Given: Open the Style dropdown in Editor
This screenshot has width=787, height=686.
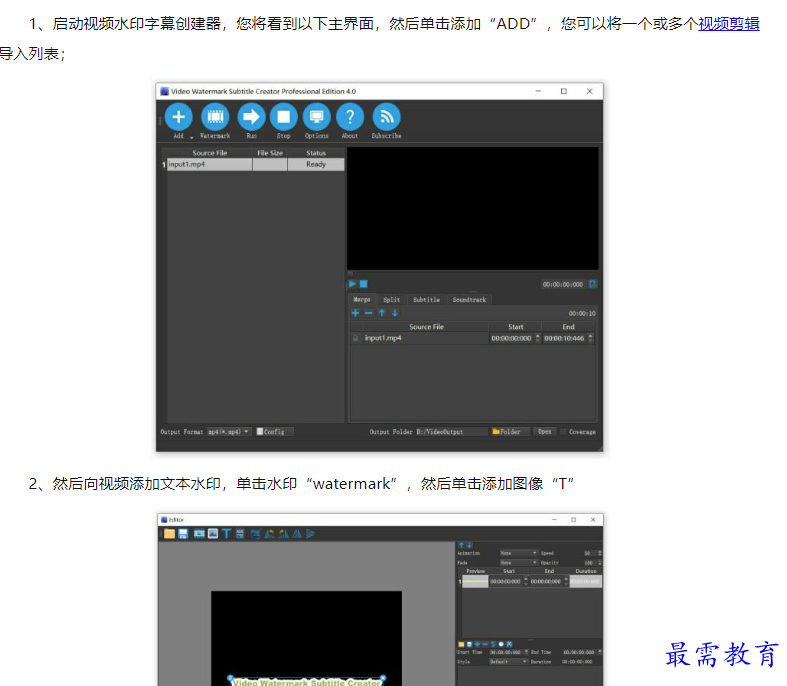Looking at the screenshot, I should (508, 662).
